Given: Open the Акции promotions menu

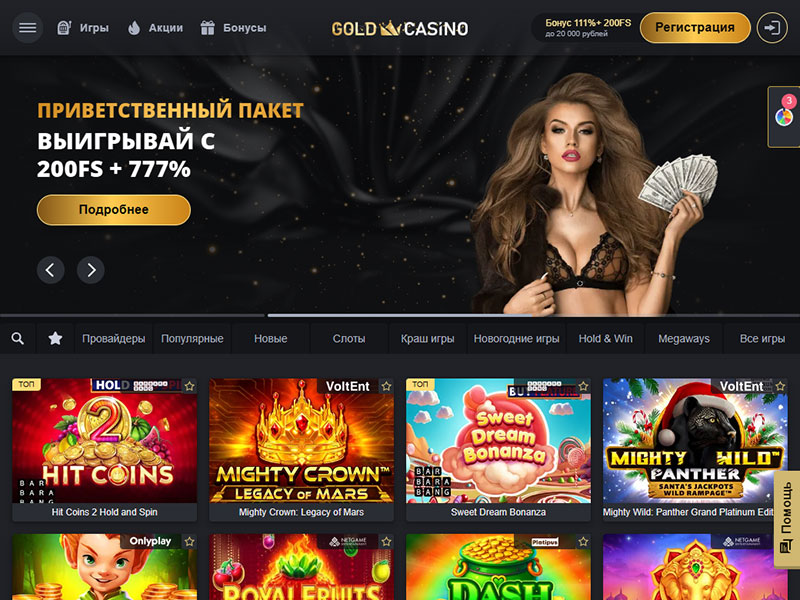Looking at the screenshot, I should point(155,28).
